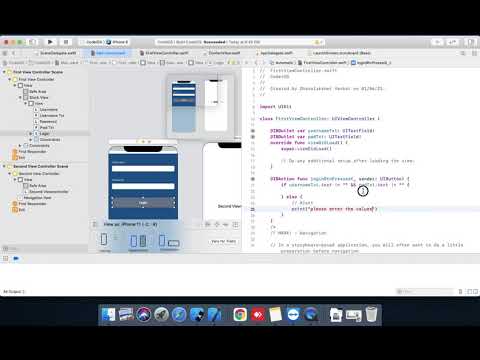
Task: Choose landscape orientation icon
Action: point(174,243)
